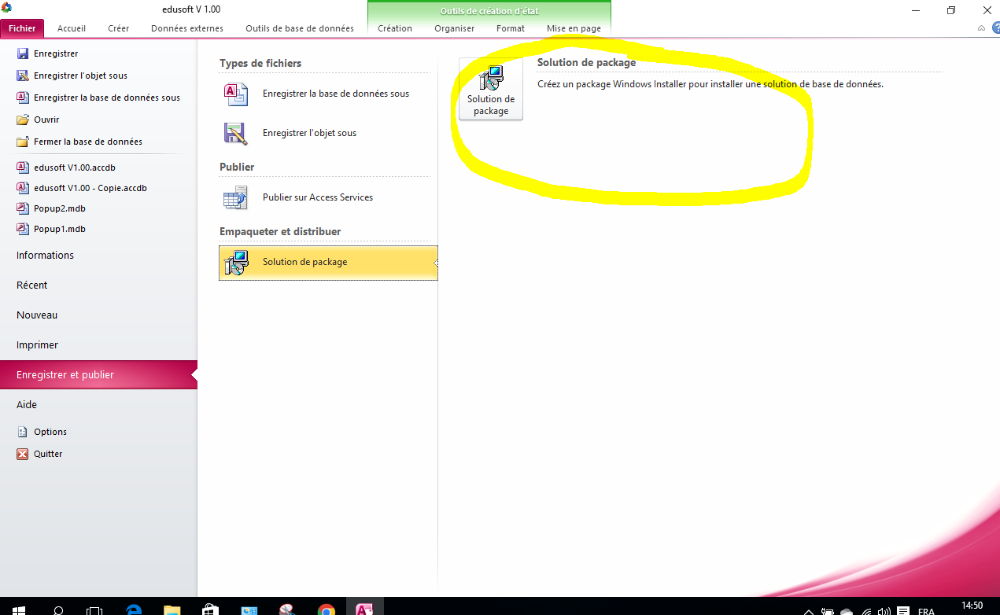Open Google Chrome from the taskbar
This screenshot has height=615, width=1000.
click(x=326, y=608)
